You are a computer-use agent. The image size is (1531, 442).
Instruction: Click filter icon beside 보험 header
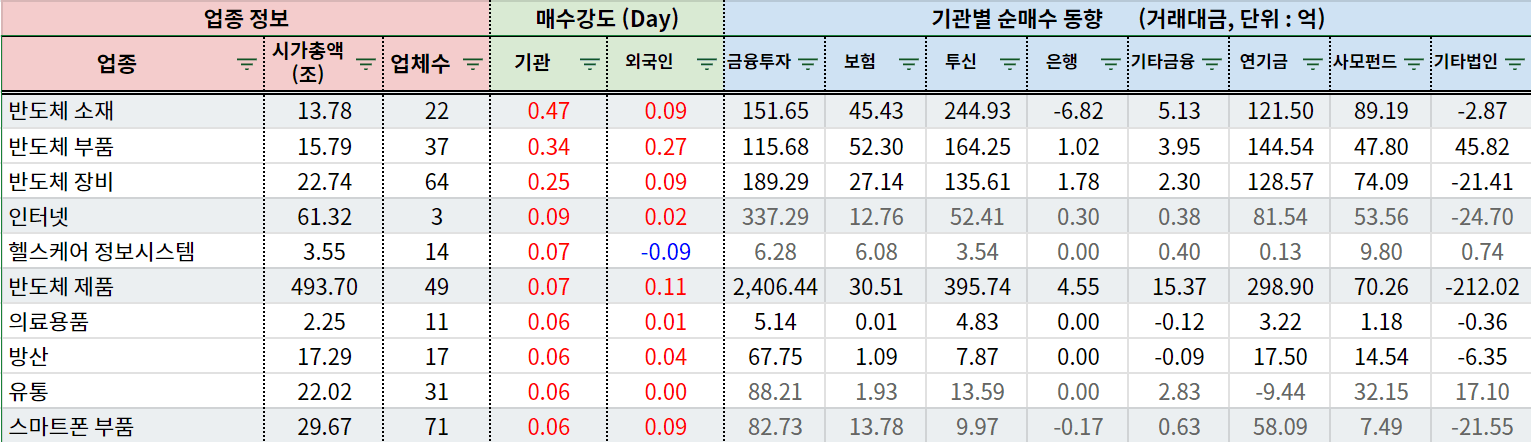(908, 64)
